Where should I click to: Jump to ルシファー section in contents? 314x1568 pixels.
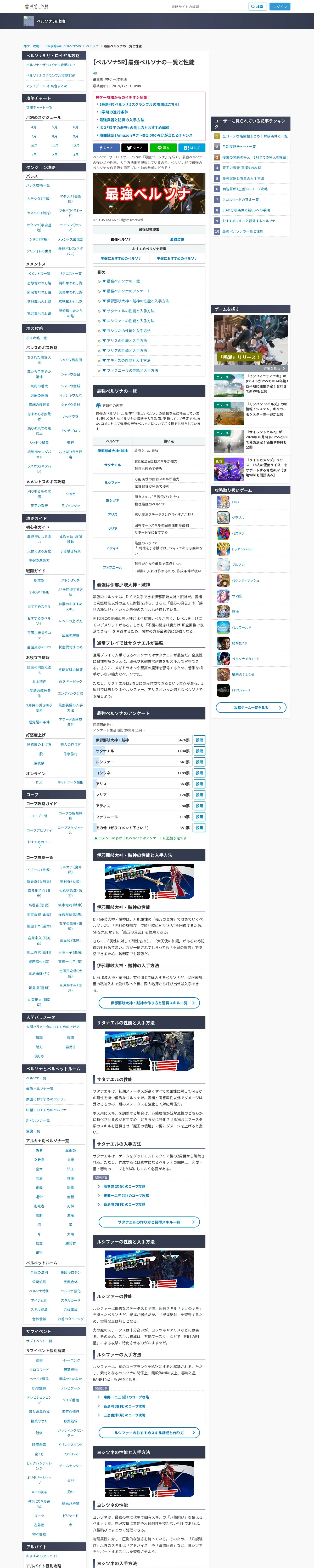tap(129, 321)
